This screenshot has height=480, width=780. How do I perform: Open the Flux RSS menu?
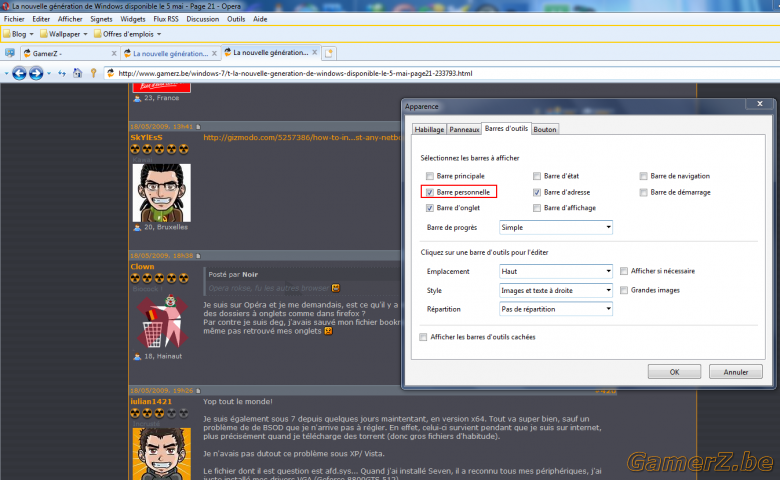166,19
